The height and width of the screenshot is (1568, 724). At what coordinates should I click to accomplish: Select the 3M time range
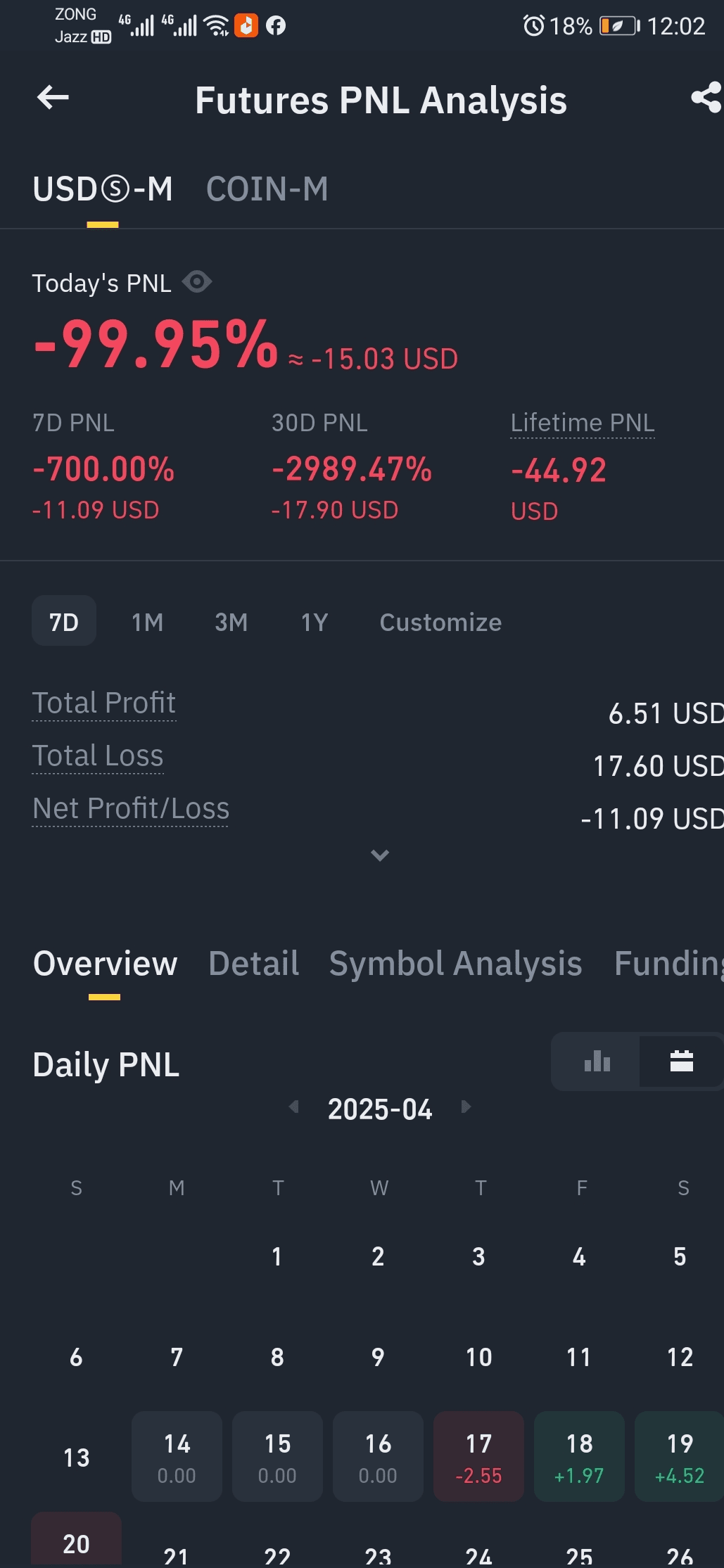231,622
